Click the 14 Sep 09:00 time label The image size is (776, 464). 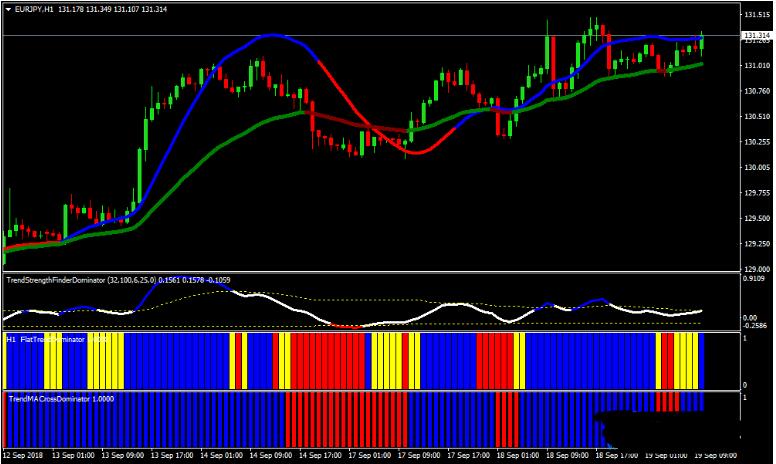point(271,455)
